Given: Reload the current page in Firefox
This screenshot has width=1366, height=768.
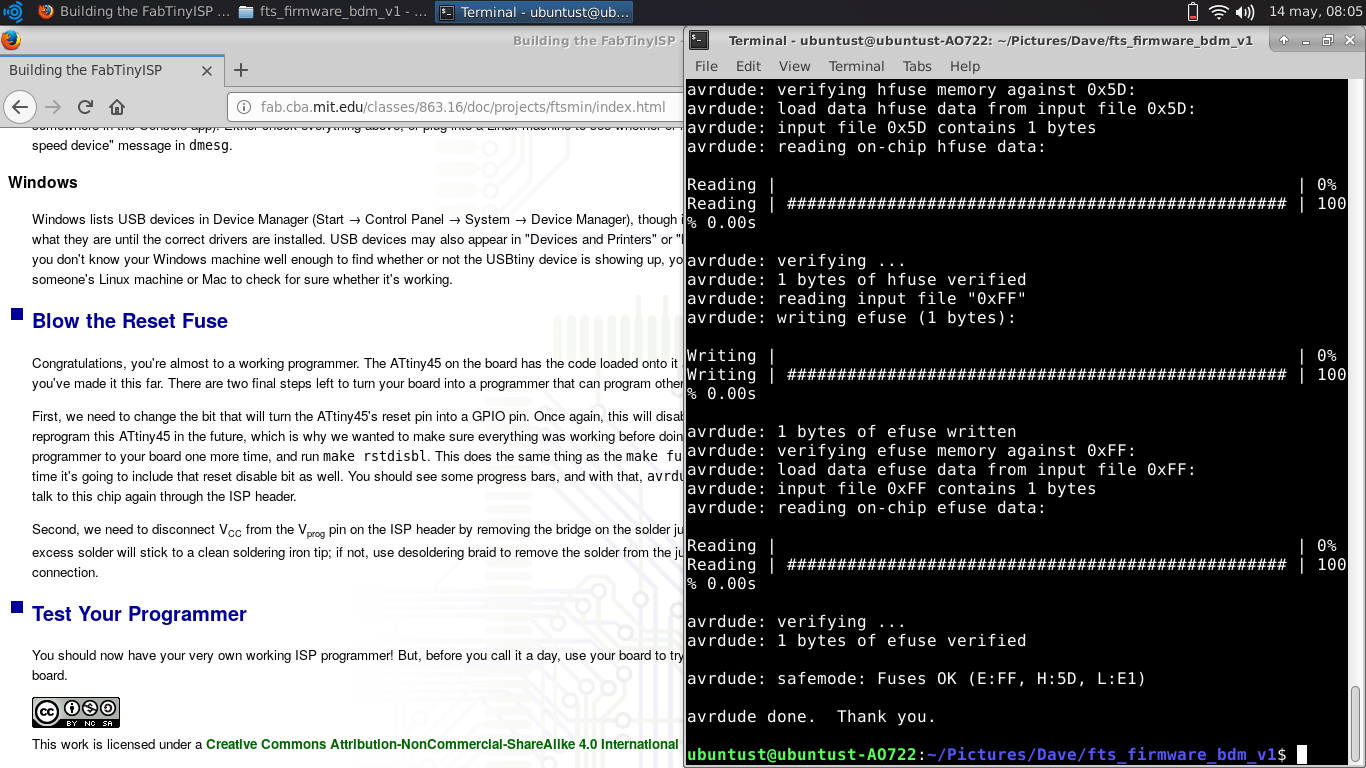Looking at the screenshot, I should [x=85, y=107].
